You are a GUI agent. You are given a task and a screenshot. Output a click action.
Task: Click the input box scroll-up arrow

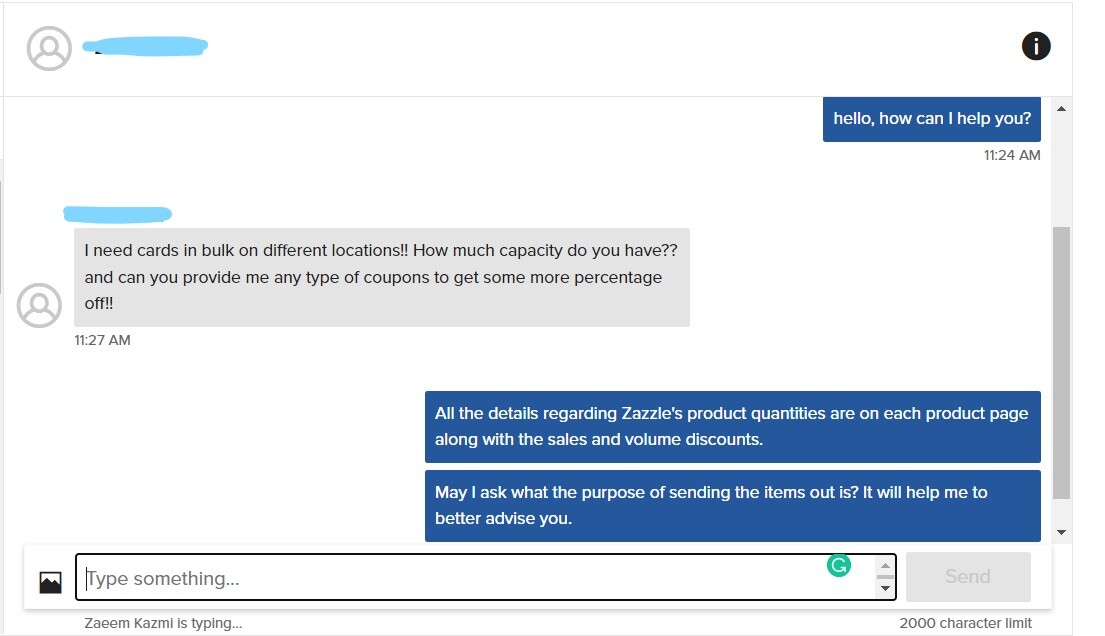point(885,565)
